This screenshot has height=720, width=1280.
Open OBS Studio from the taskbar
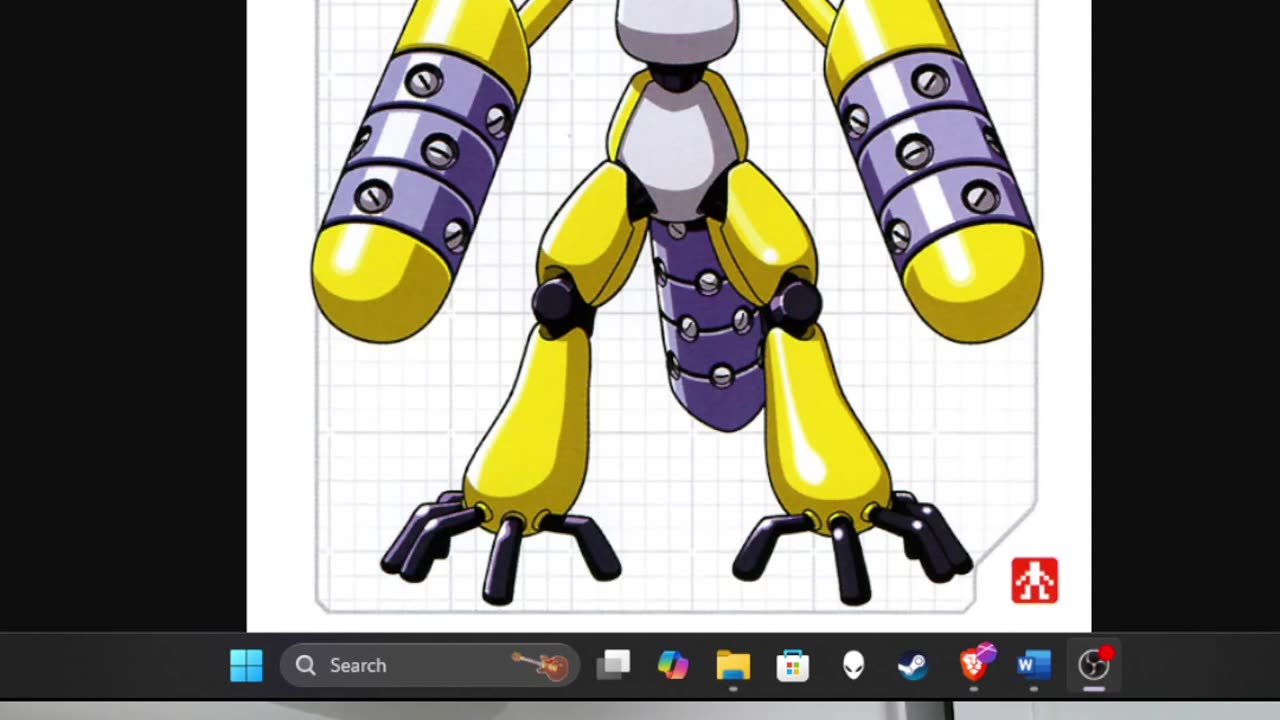pyautogui.click(x=1094, y=665)
